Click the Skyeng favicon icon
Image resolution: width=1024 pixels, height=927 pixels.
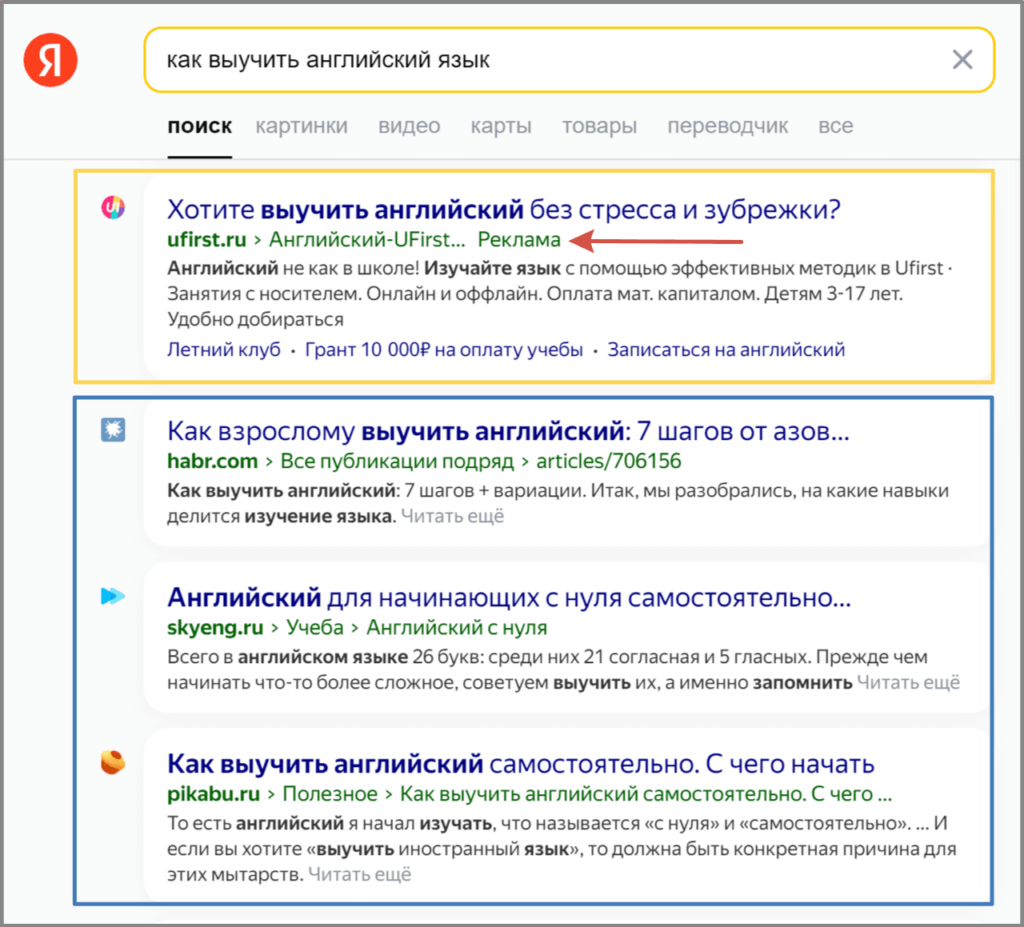point(113,597)
